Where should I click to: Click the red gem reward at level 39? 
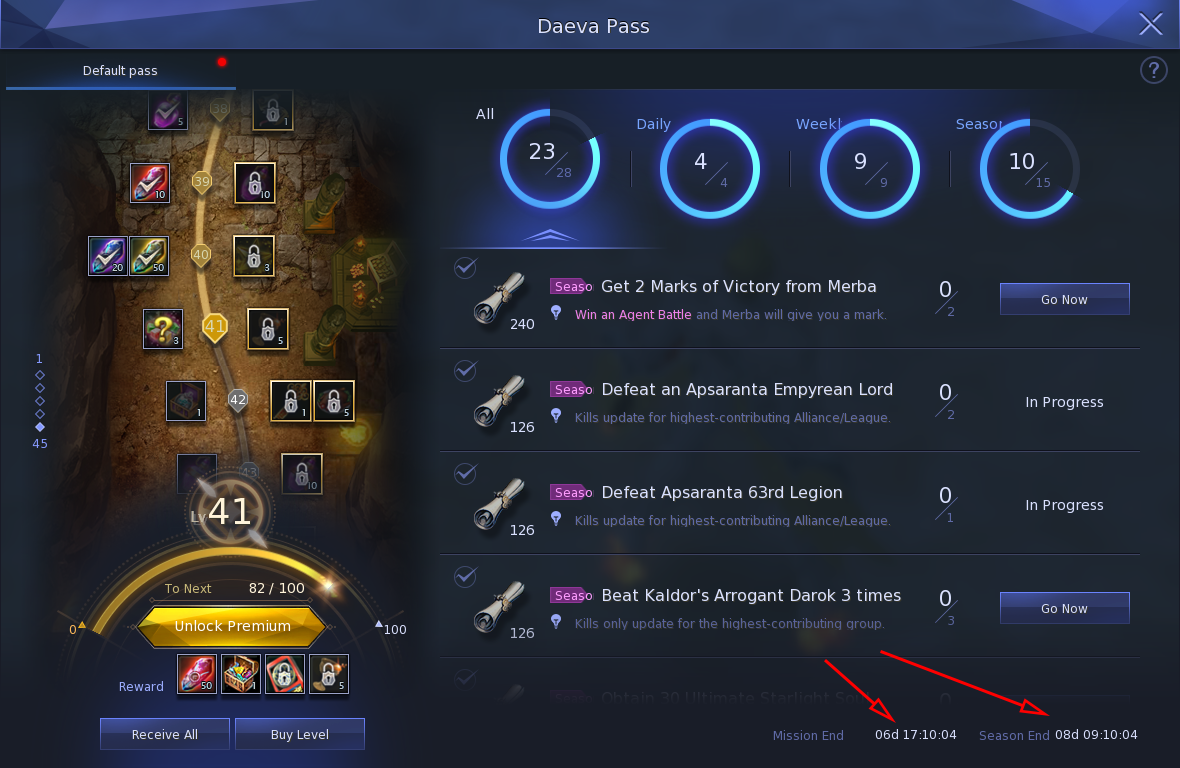tap(150, 183)
